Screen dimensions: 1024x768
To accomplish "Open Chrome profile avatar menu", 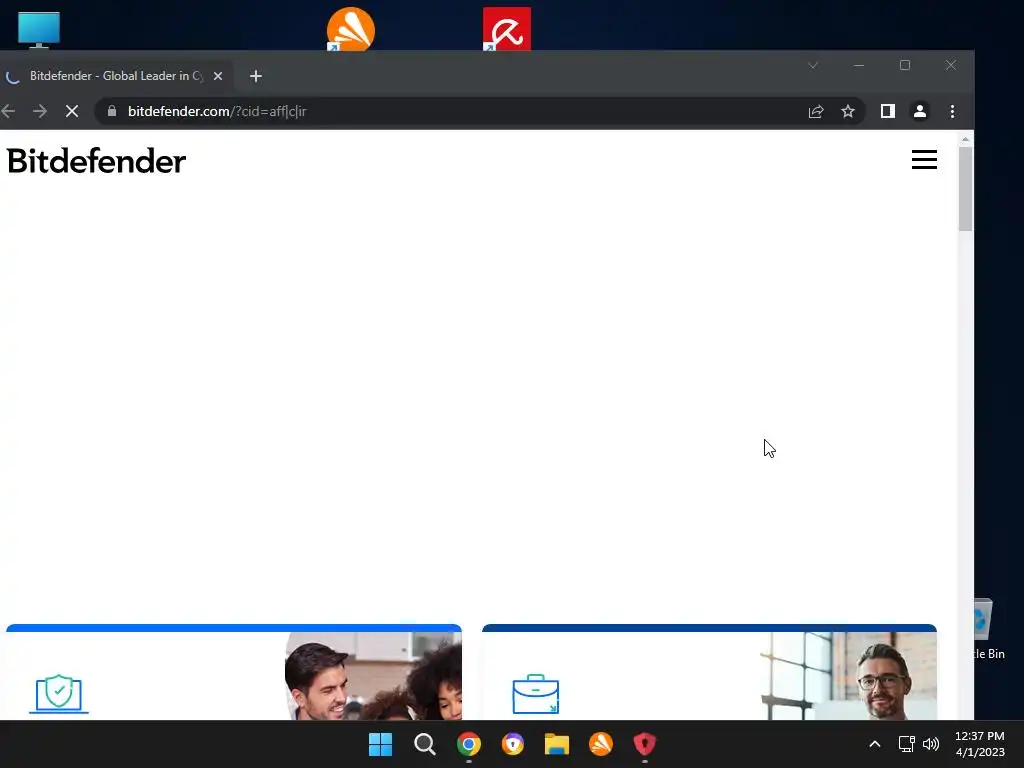I will (x=920, y=112).
